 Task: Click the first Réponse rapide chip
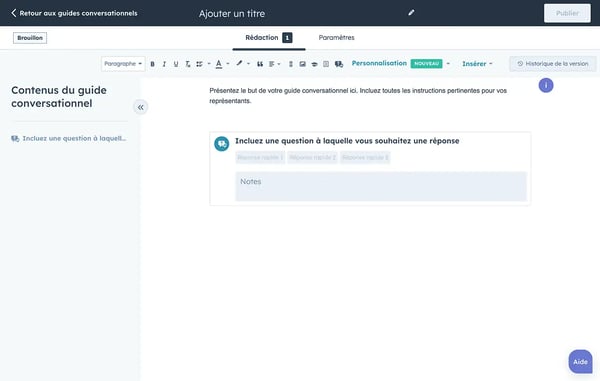tap(260, 158)
